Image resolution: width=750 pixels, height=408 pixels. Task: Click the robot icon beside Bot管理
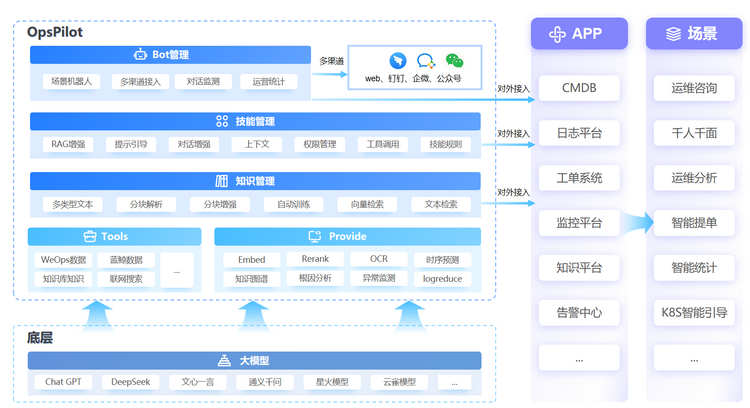[x=140, y=54]
